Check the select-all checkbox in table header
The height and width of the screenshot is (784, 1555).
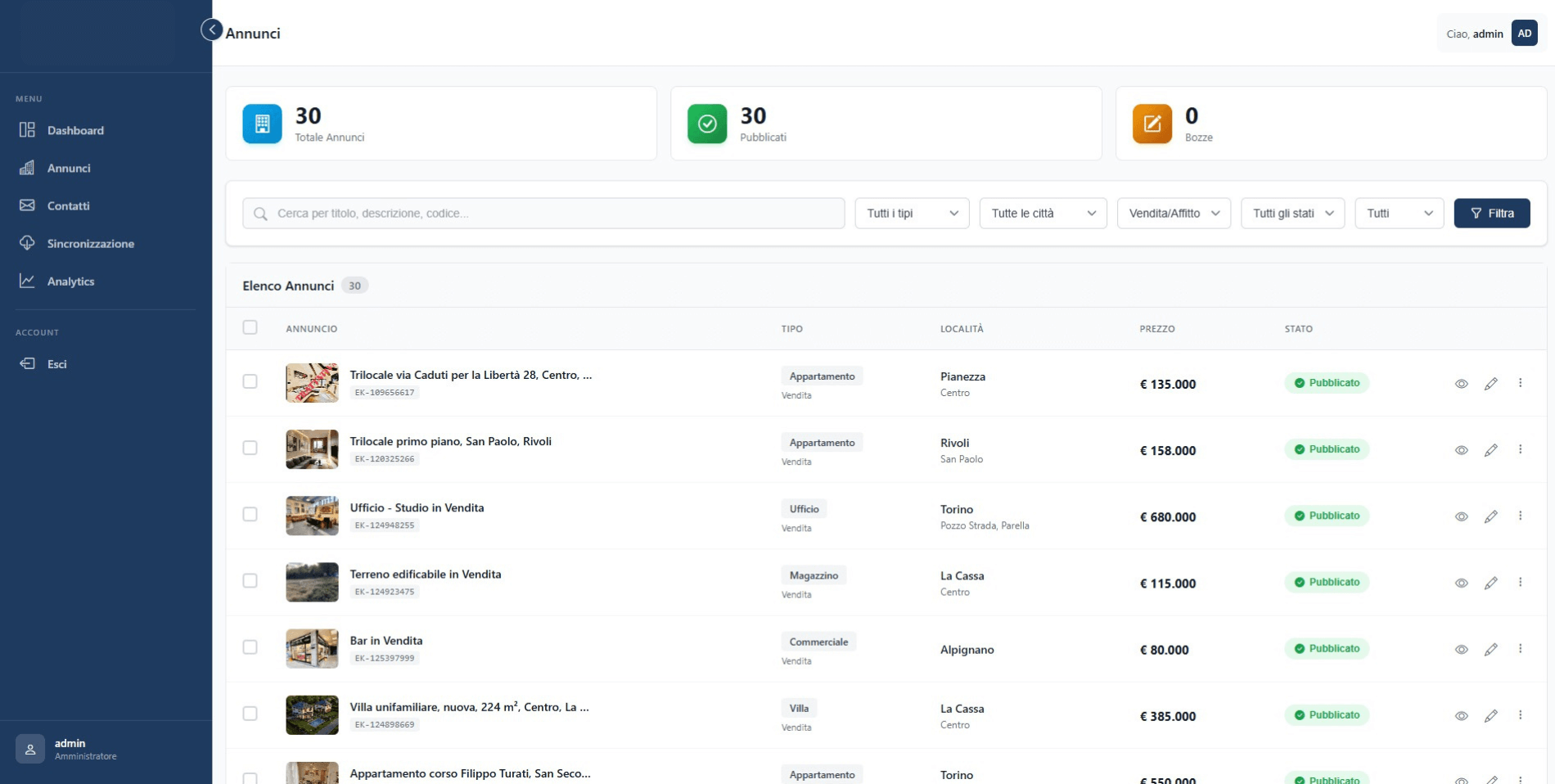(250, 327)
